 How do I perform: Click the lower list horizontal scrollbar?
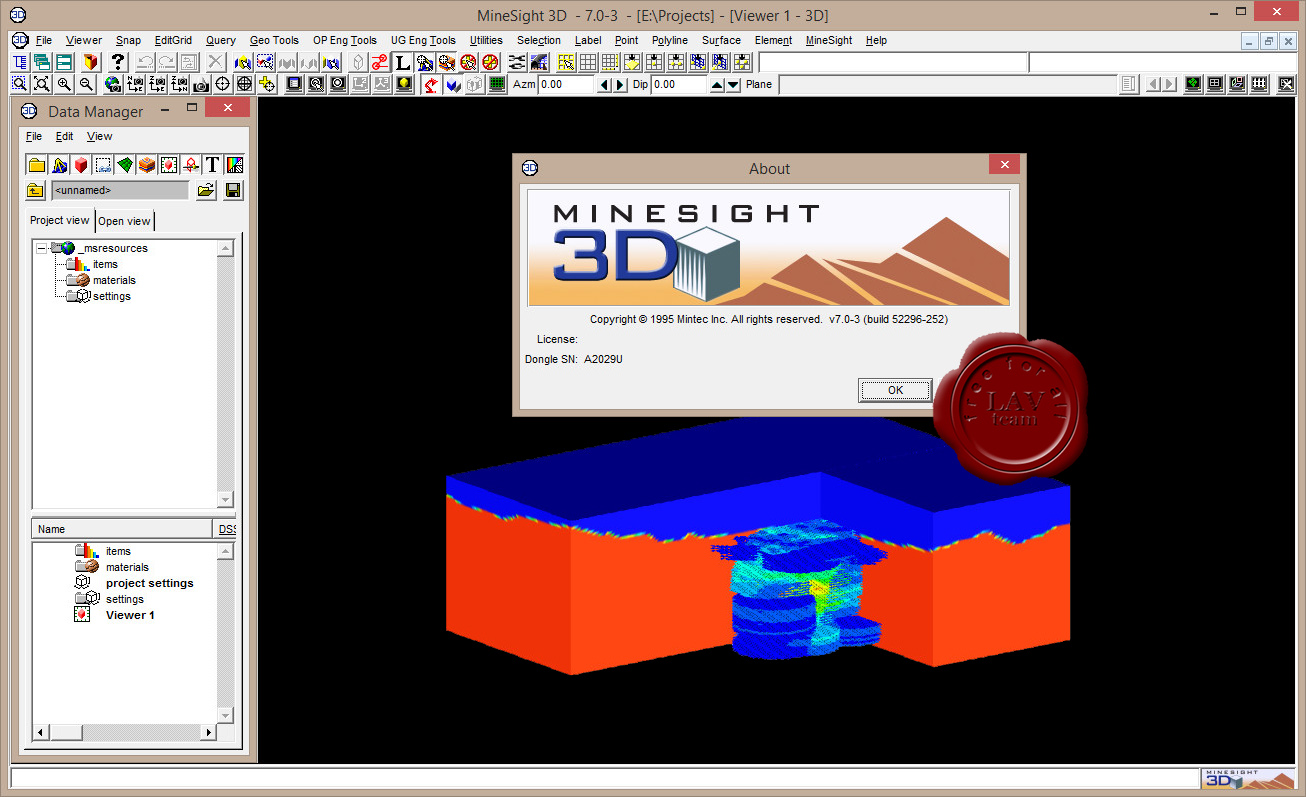click(125, 733)
